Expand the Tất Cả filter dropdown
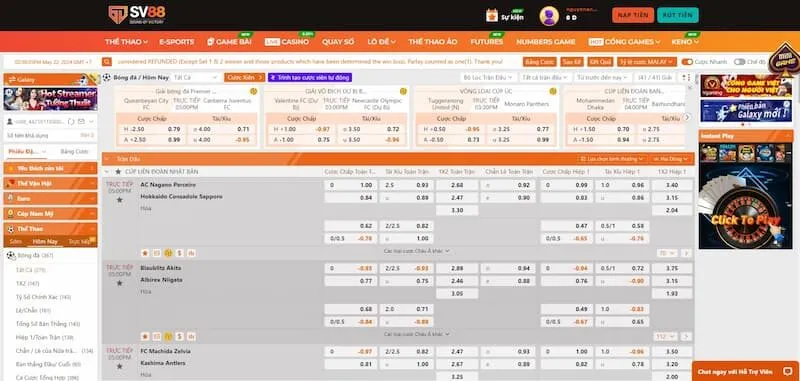 pos(195,78)
